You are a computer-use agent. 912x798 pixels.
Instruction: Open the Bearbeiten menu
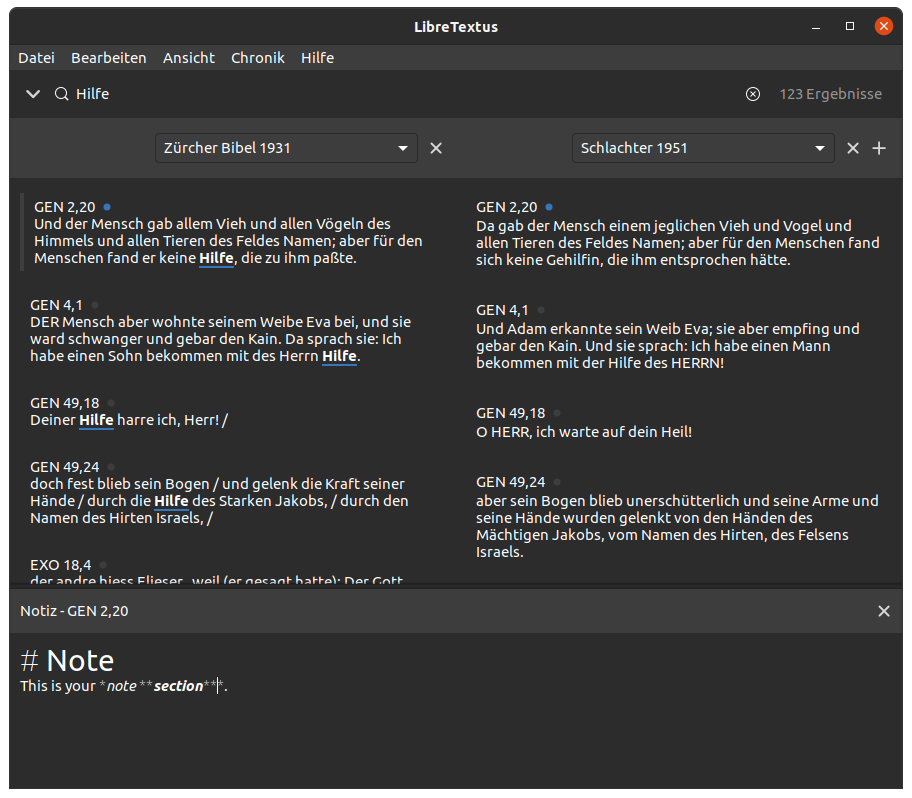point(108,57)
